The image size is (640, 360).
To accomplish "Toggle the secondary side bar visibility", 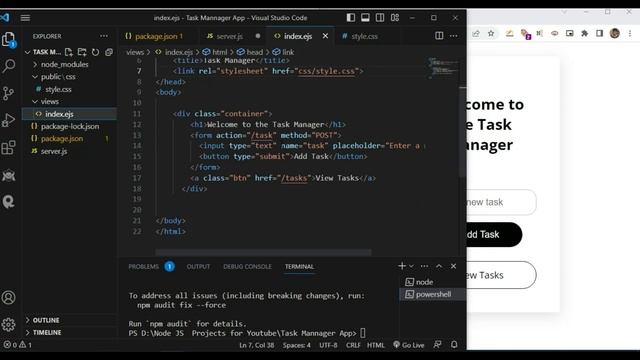I will (x=380, y=18).
